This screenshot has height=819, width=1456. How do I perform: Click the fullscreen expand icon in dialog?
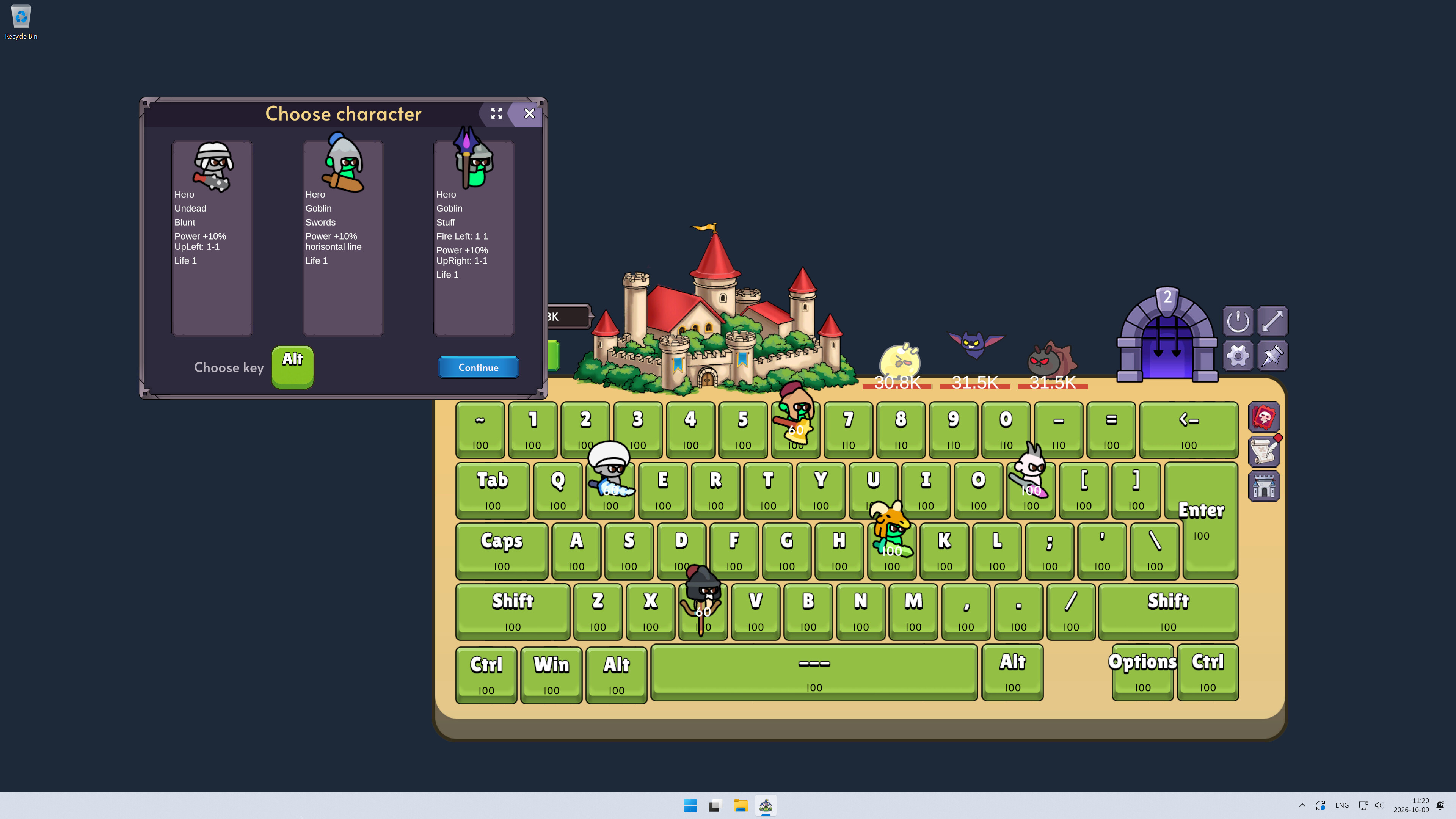pyautogui.click(x=496, y=114)
